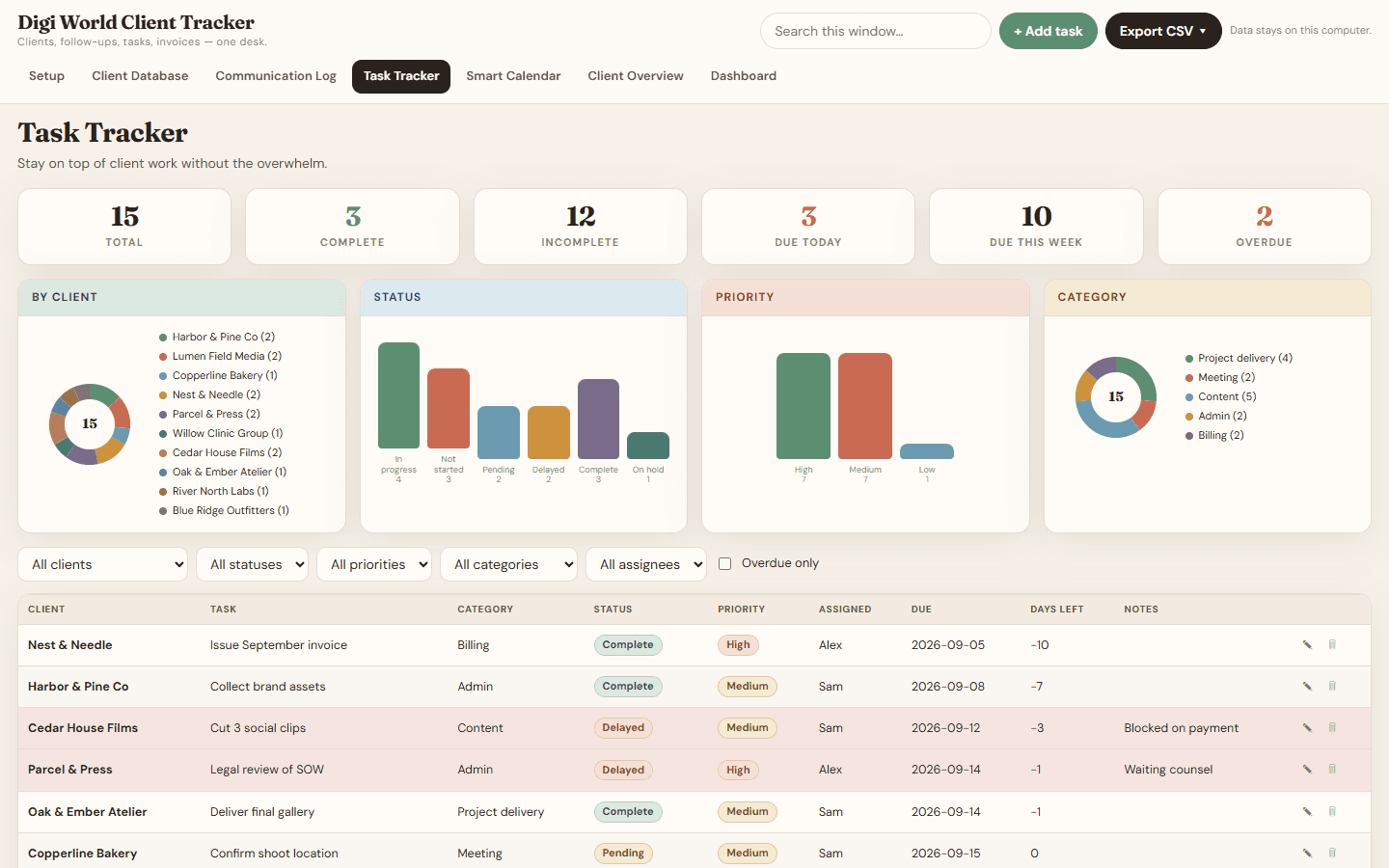Open the Export CSV dropdown menu

coord(1163,31)
